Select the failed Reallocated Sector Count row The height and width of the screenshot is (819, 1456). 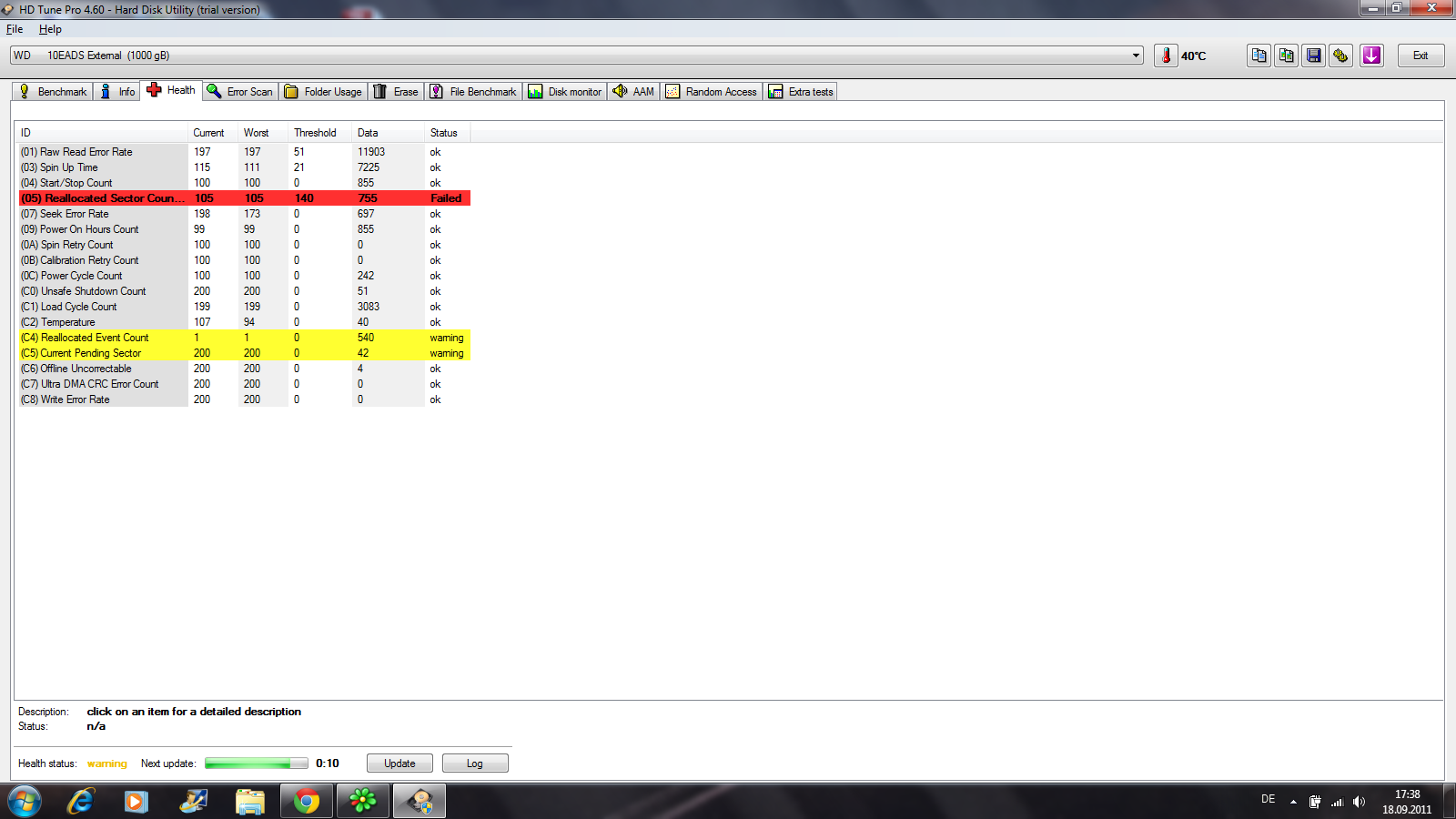click(244, 198)
